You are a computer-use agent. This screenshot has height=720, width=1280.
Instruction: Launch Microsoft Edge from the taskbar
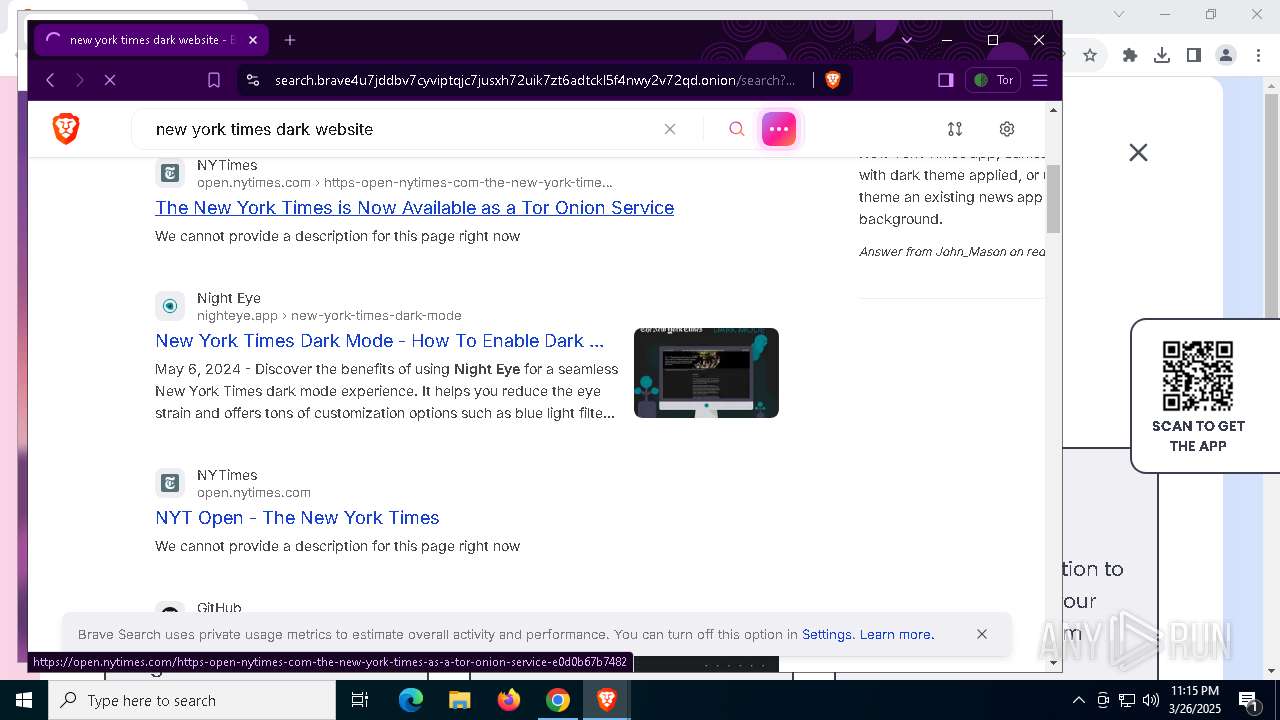coord(411,700)
